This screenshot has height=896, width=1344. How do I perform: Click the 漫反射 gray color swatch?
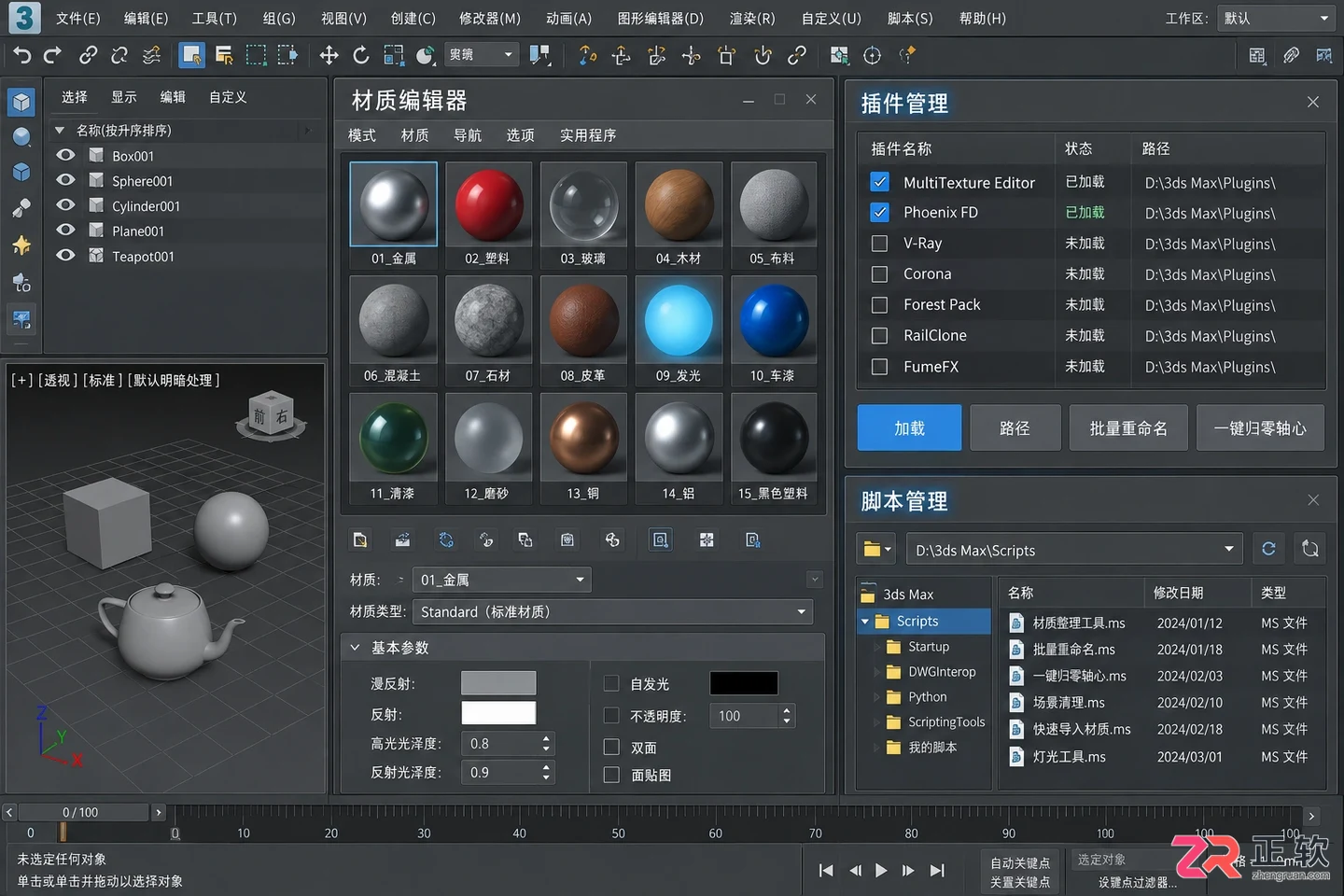[x=498, y=683]
